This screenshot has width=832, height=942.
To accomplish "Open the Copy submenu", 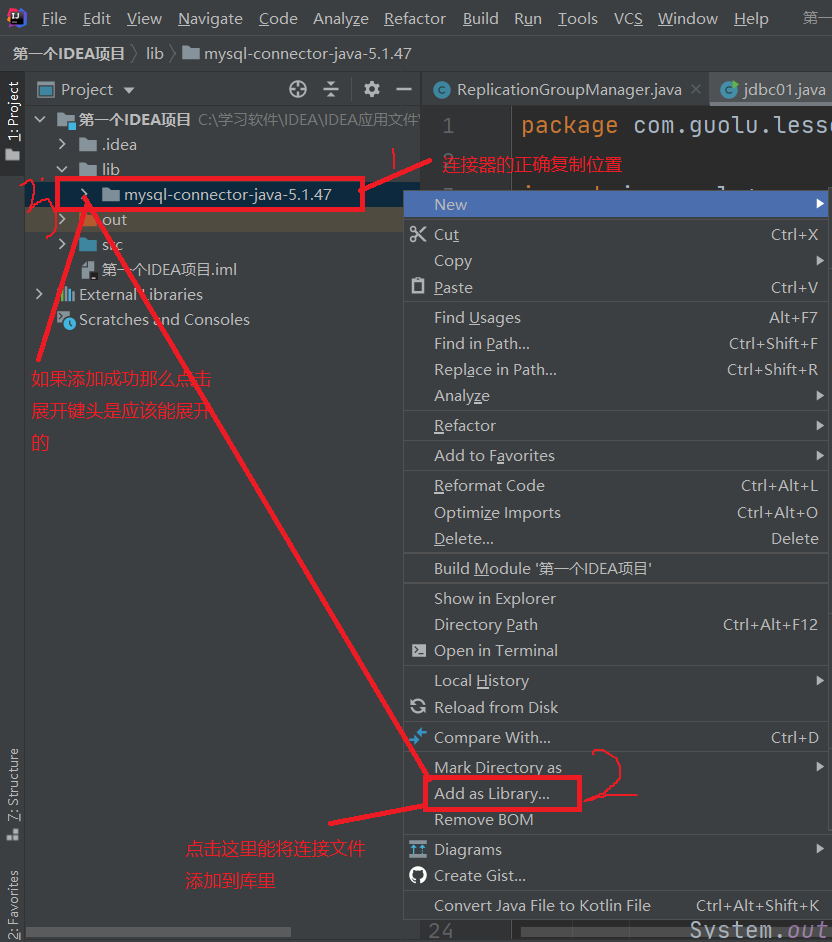I will coord(616,261).
